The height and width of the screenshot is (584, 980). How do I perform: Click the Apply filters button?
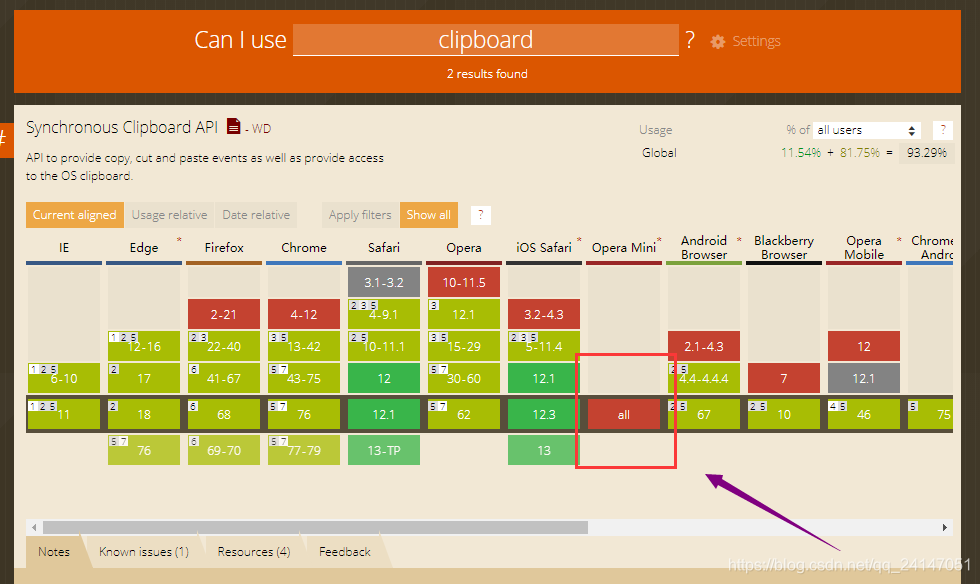click(360, 215)
